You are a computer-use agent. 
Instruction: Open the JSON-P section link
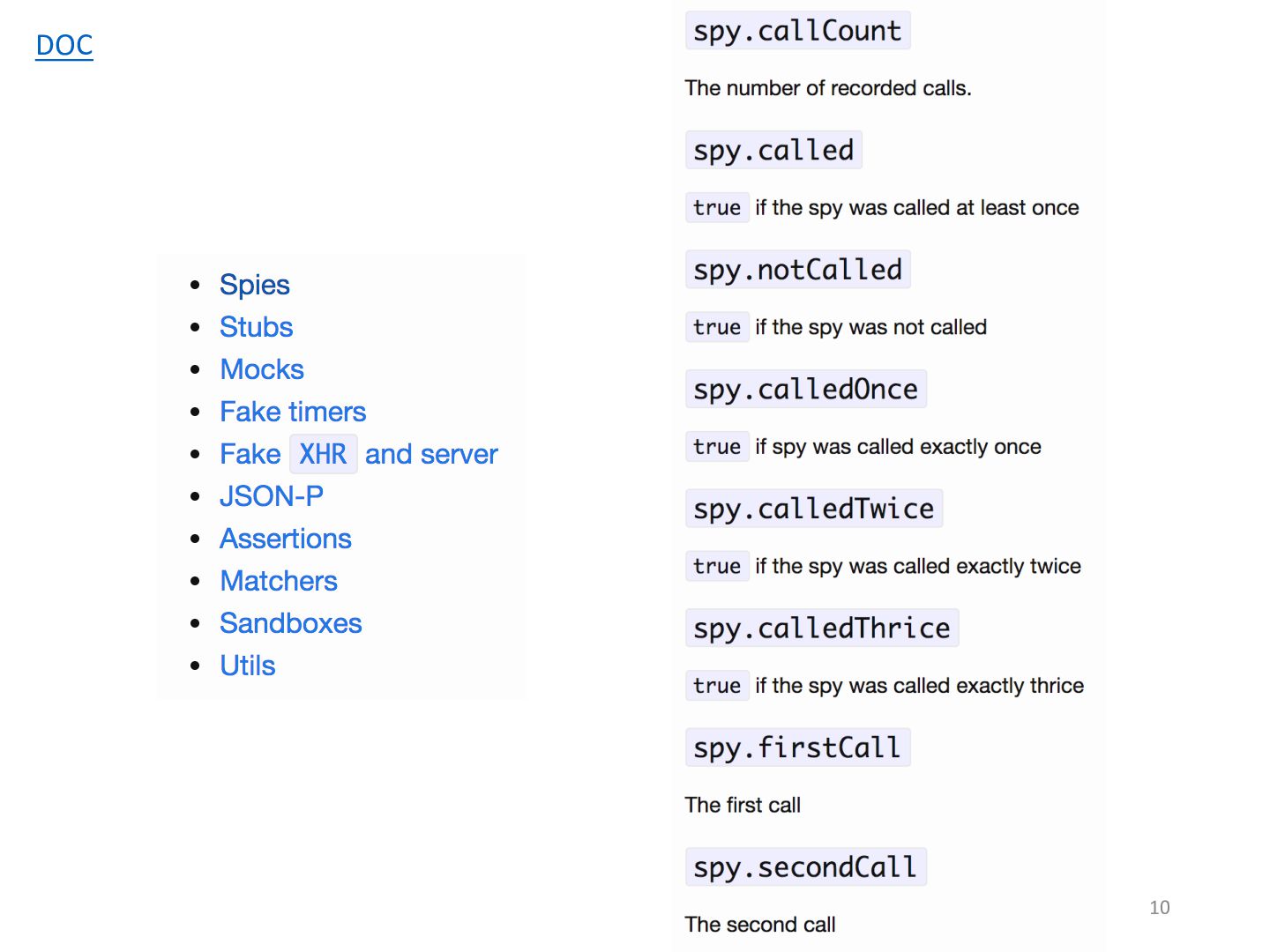click(x=271, y=496)
